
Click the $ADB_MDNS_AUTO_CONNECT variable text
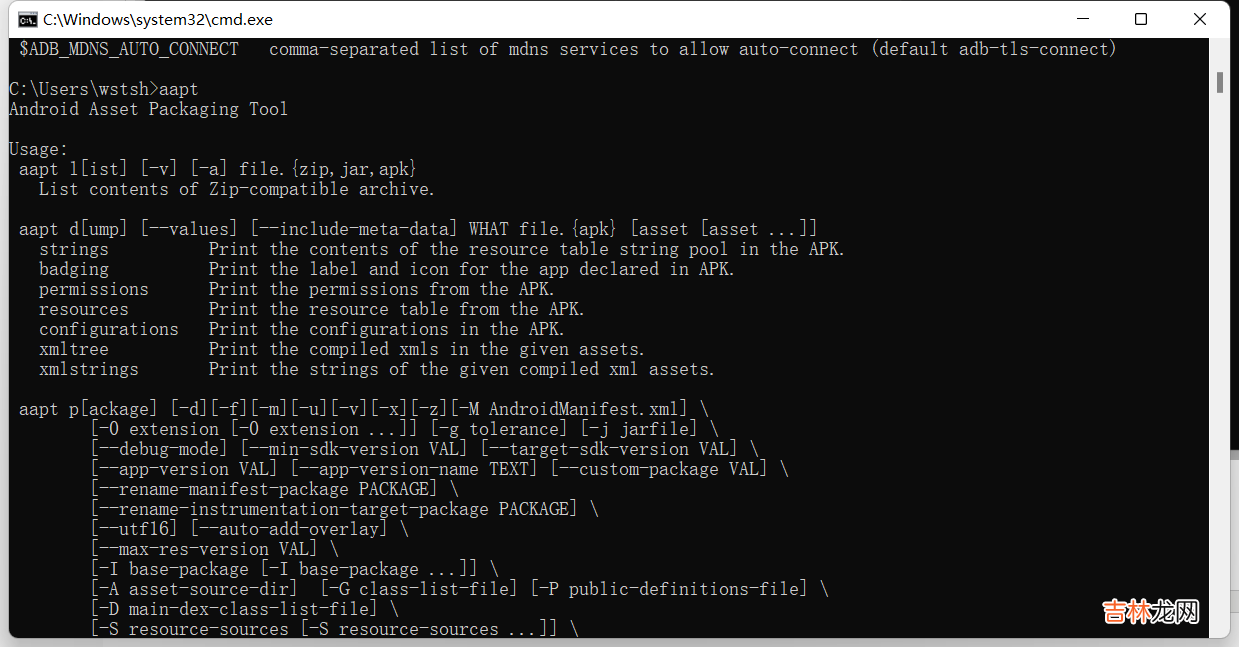point(129,49)
